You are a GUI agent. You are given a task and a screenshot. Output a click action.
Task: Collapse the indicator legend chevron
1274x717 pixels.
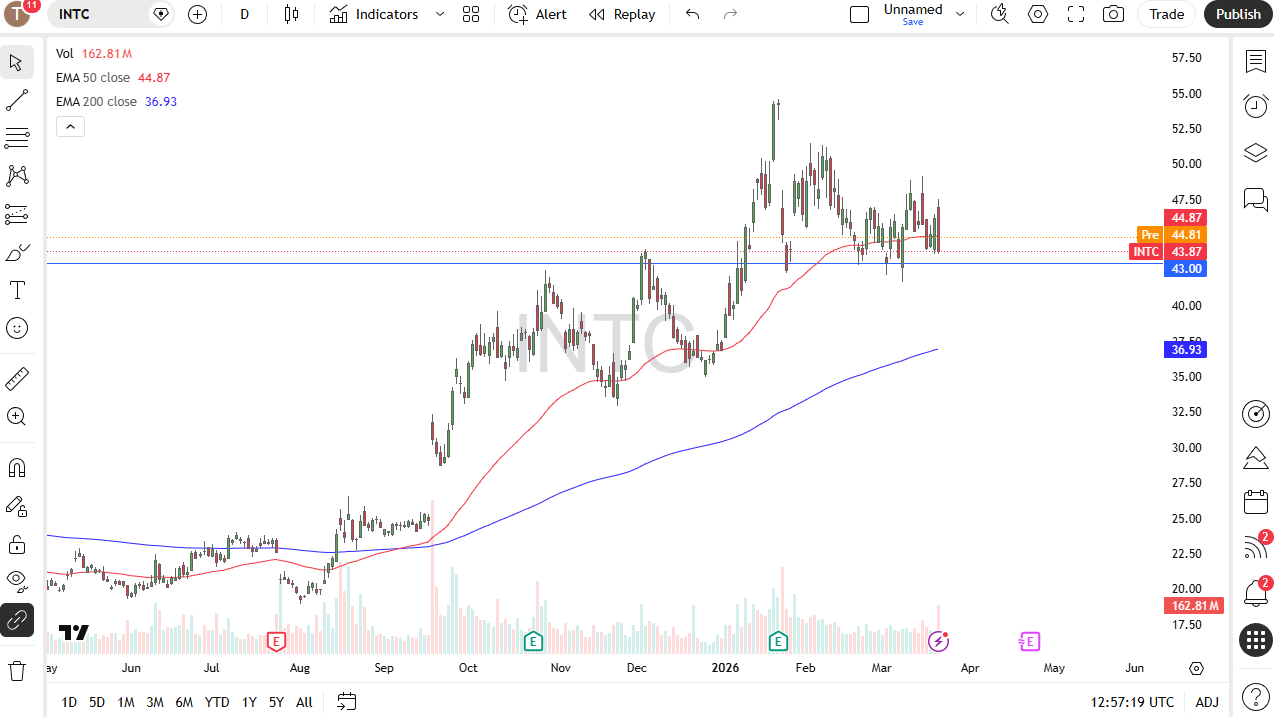70,126
